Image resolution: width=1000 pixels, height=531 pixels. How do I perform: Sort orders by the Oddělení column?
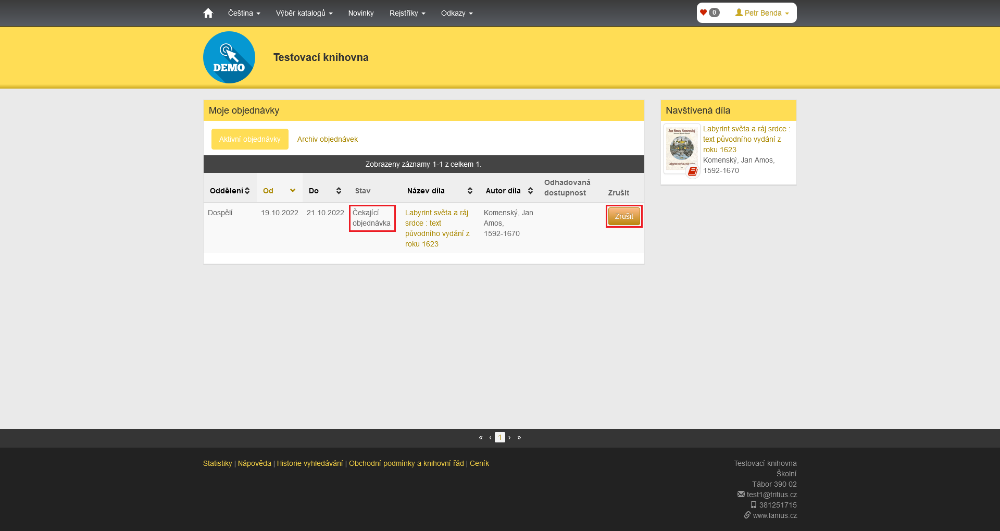(229, 190)
